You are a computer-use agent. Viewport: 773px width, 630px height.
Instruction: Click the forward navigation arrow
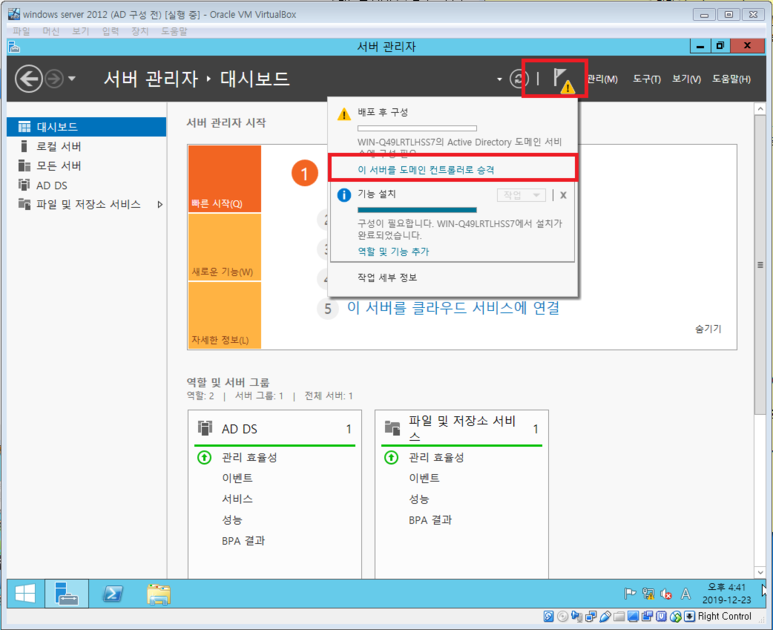point(54,79)
